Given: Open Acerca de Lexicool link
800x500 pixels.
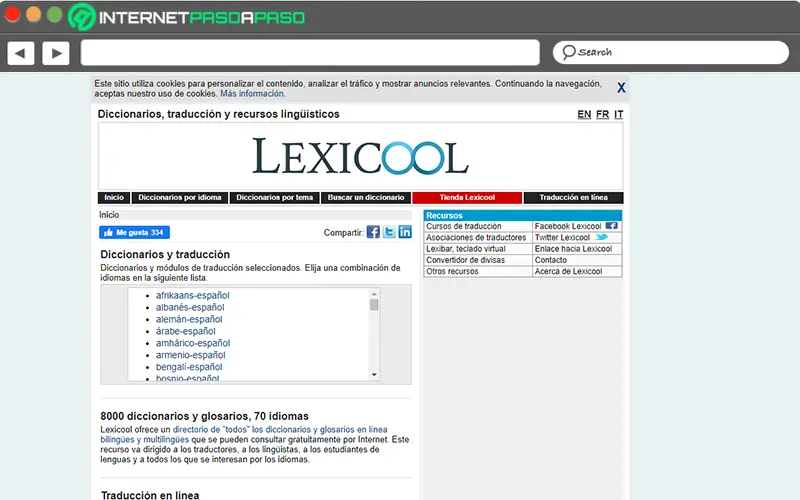Looking at the screenshot, I should tap(568, 271).
